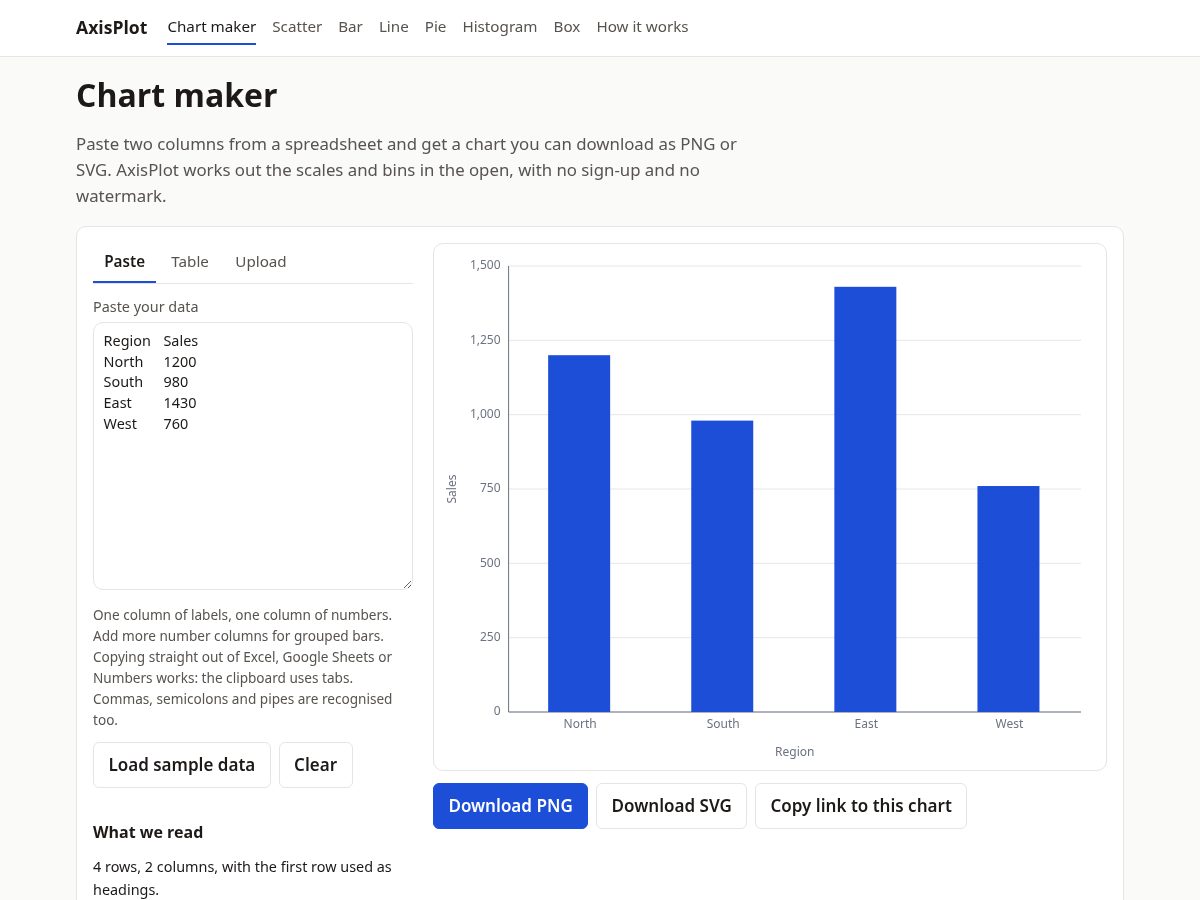
Task: Click the '1,250' y-axis tick label
Action: pos(485,340)
